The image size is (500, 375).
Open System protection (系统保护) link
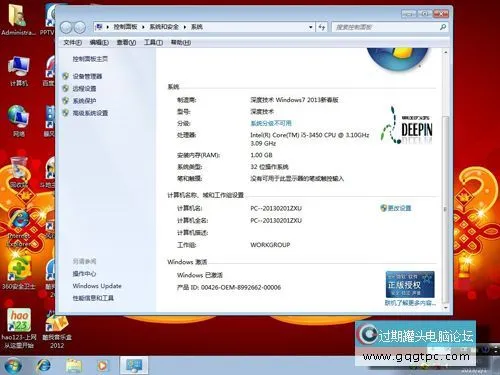click(x=84, y=101)
